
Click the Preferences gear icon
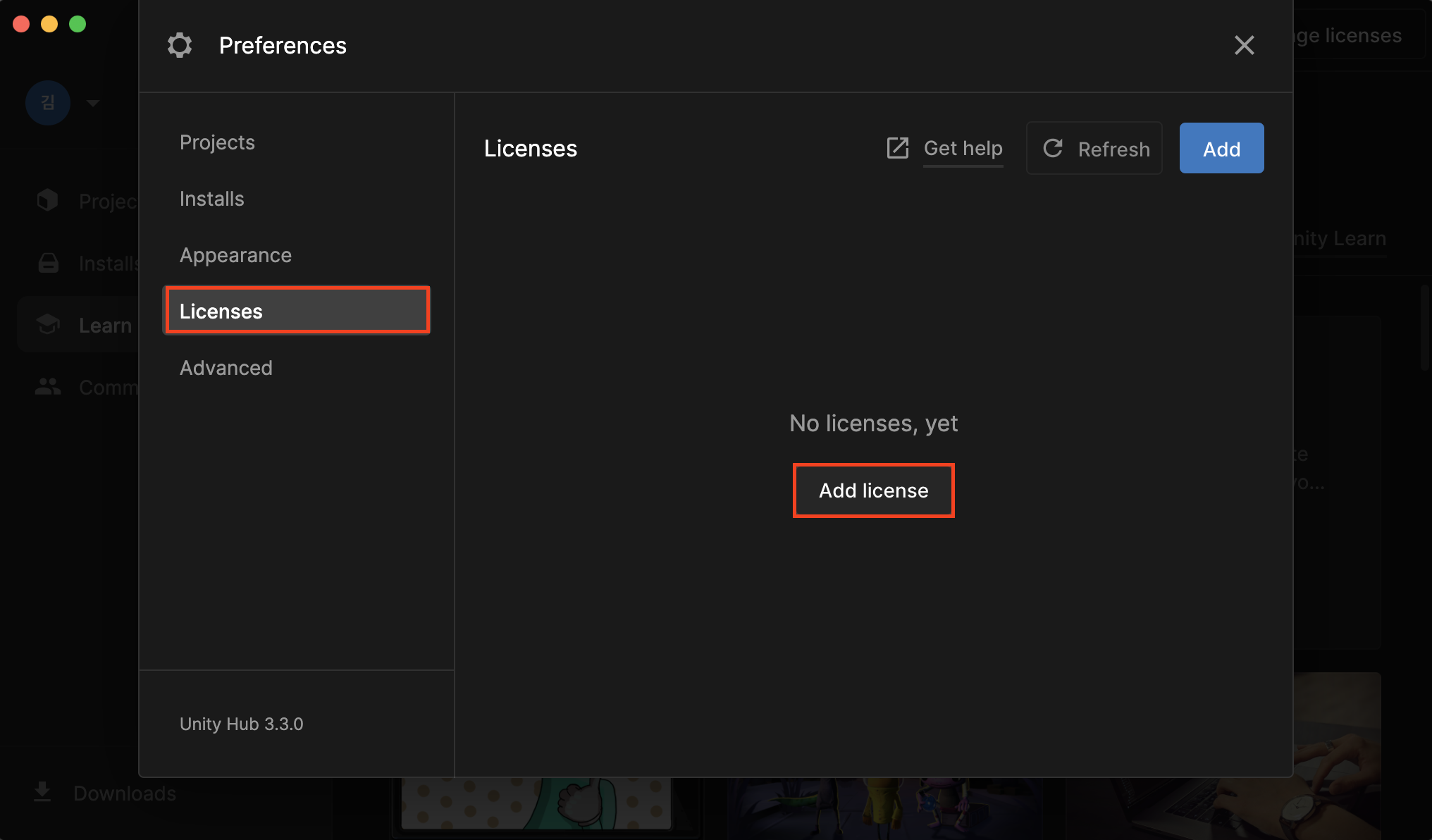[180, 46]
